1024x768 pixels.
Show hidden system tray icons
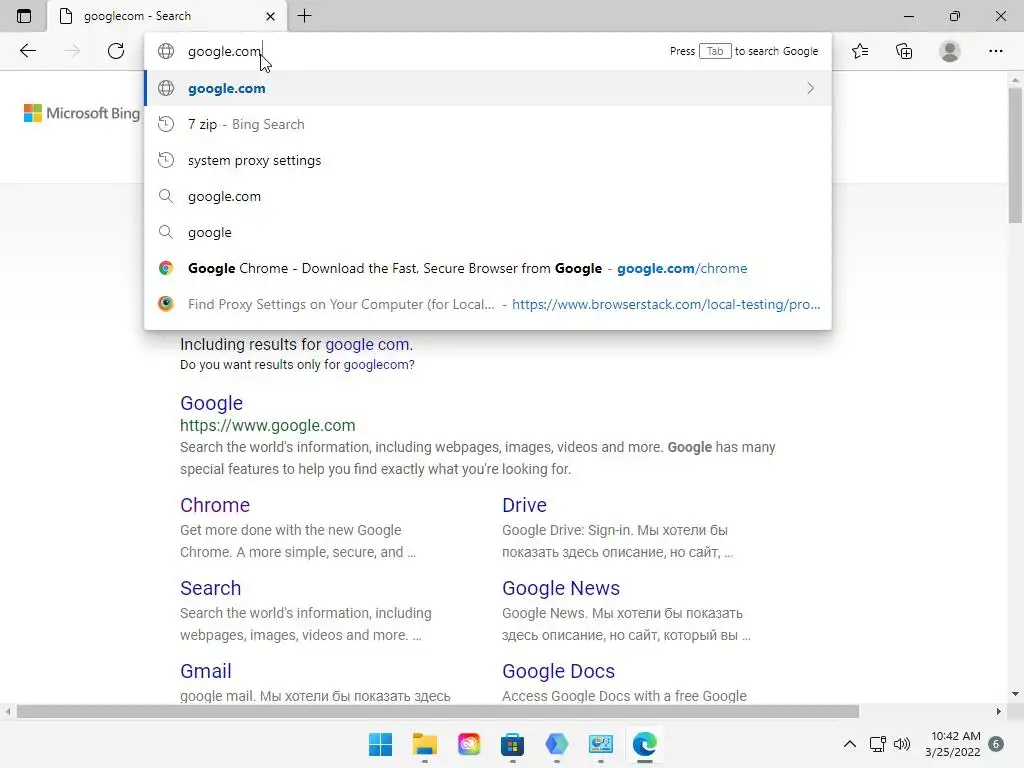(x=850, y=744)
